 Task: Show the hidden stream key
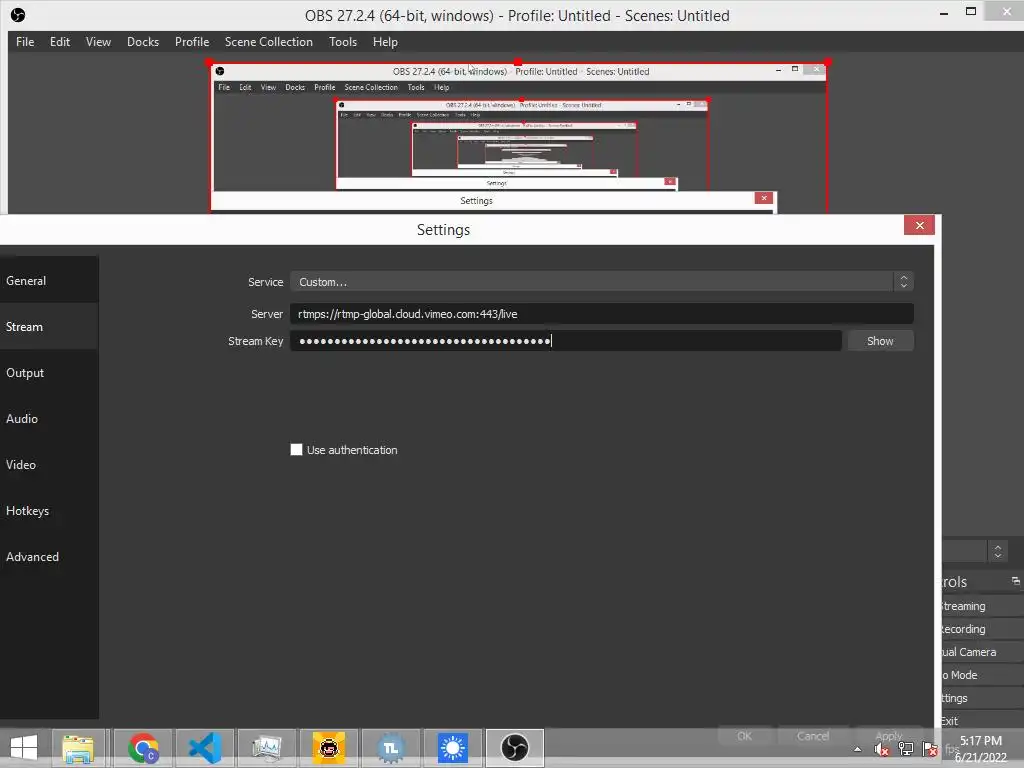coord(880,341)
